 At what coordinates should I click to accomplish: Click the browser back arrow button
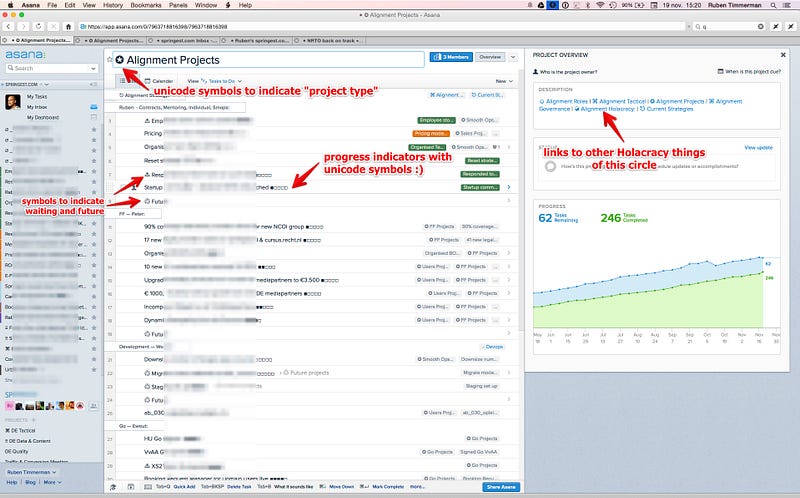(9, 26)
